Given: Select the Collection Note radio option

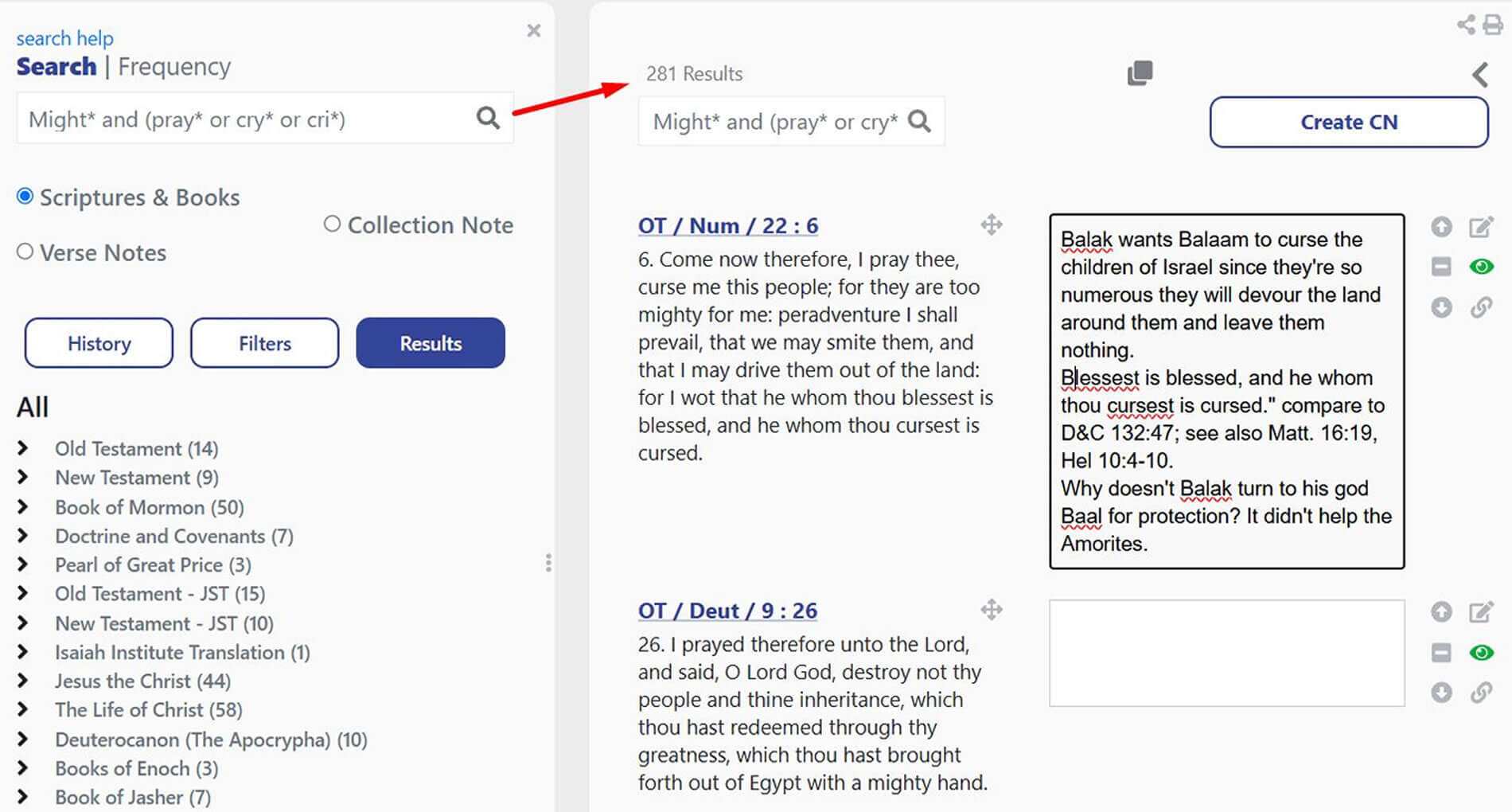Looking at the screenshot, I should [332, 224].
